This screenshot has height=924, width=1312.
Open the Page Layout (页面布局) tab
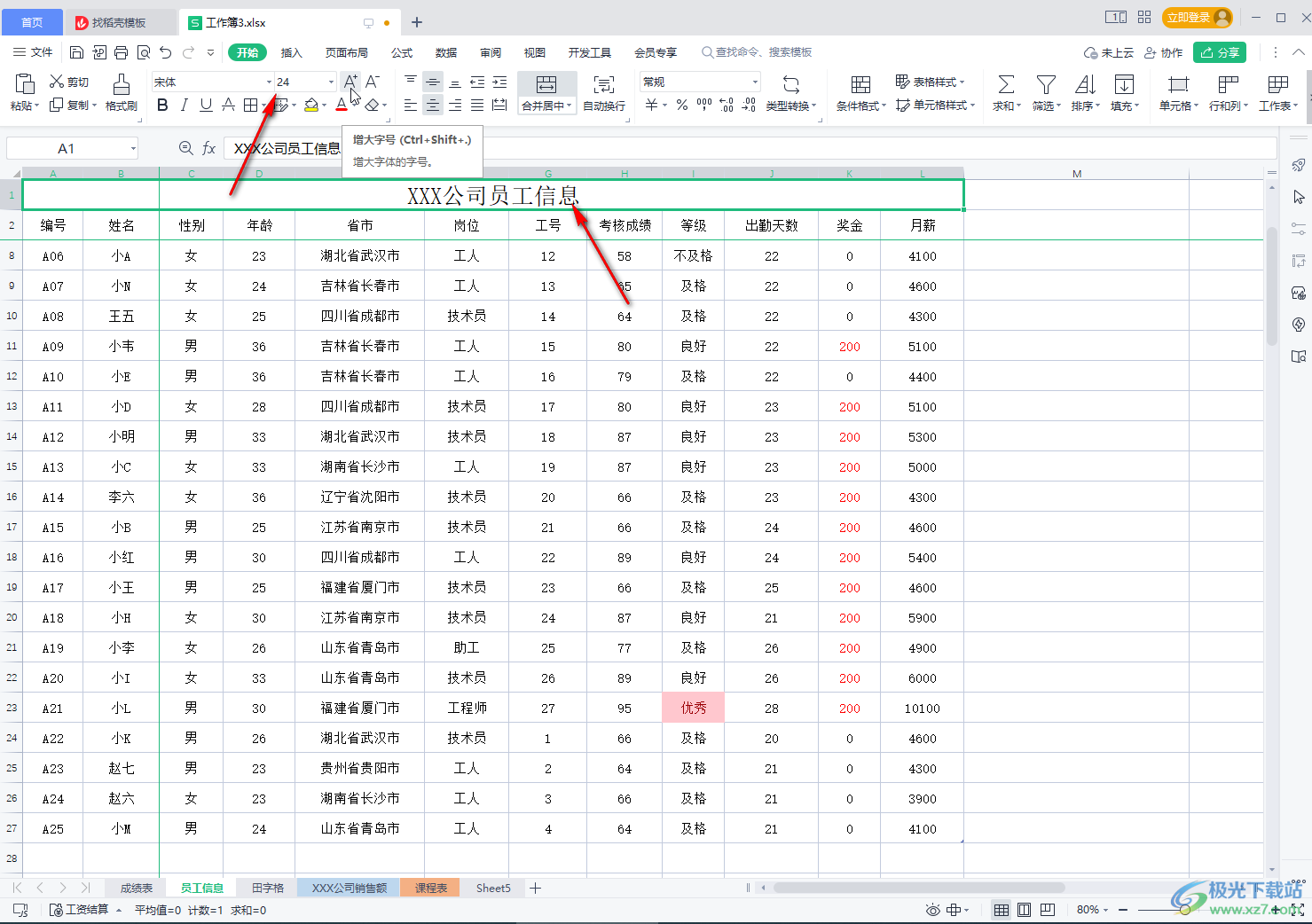347,52
